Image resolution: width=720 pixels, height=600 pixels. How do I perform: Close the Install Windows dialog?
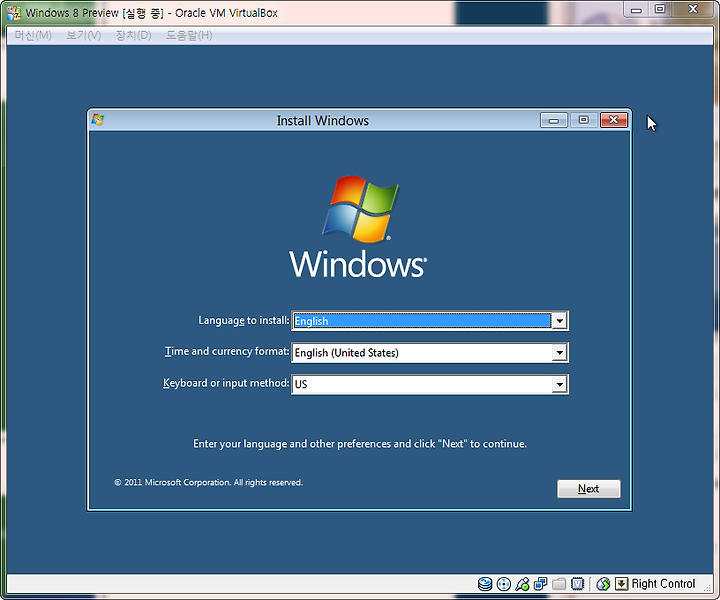(x=614, y=120)
